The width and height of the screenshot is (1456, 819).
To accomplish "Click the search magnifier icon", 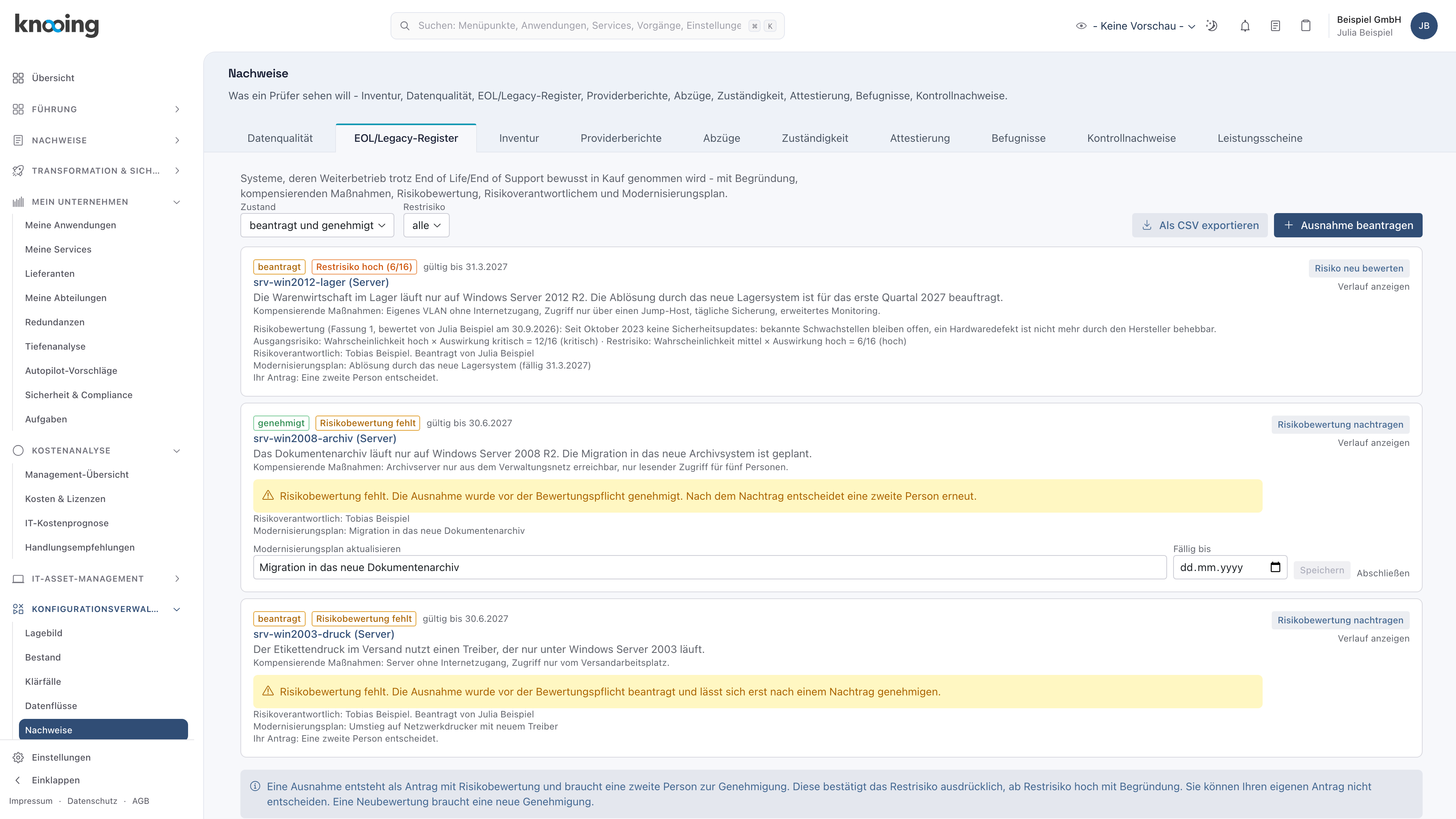I will 405,26.
